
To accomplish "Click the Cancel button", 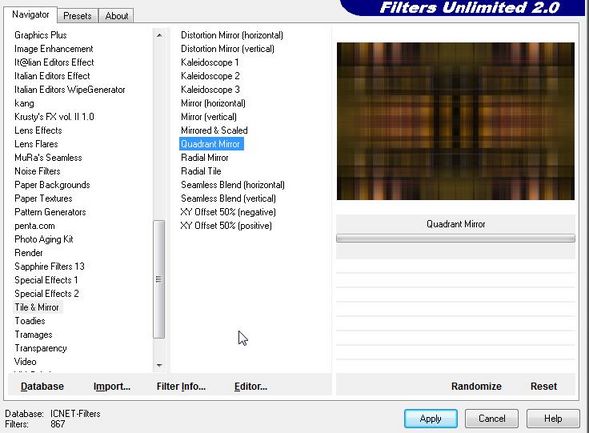I will [x=492, y=418].
